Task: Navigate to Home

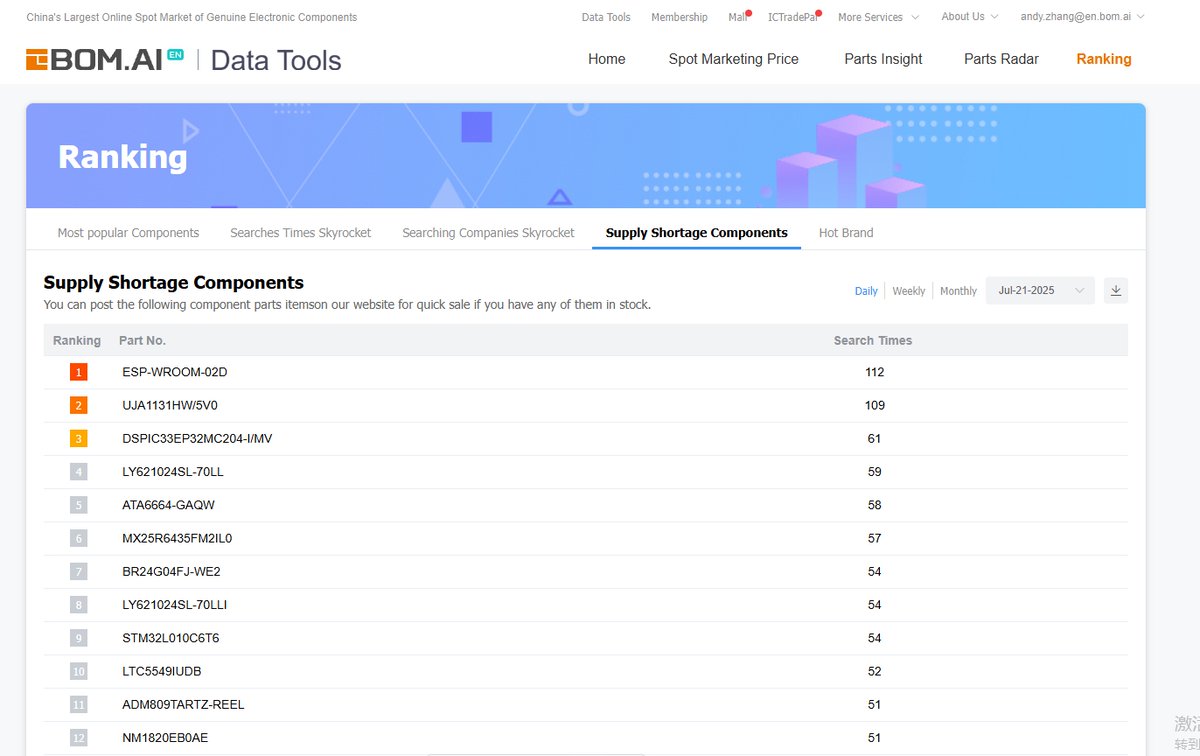Action: 606,59
